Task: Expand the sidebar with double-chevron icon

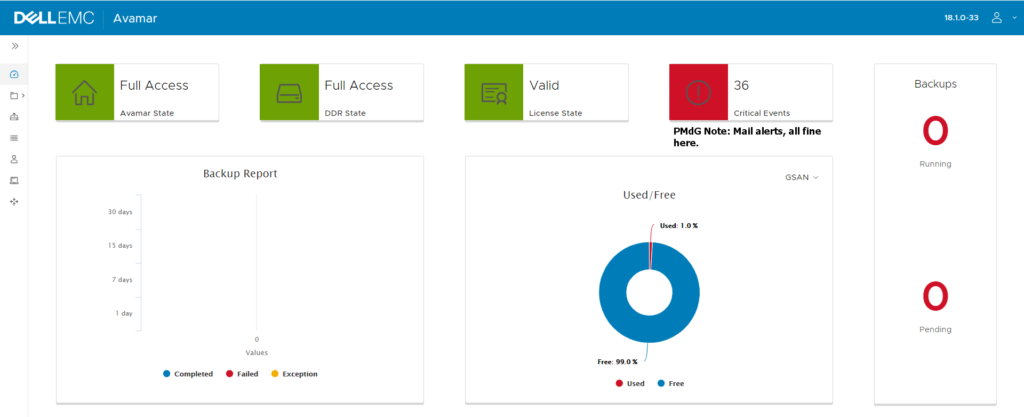Action: coord(14,46)
